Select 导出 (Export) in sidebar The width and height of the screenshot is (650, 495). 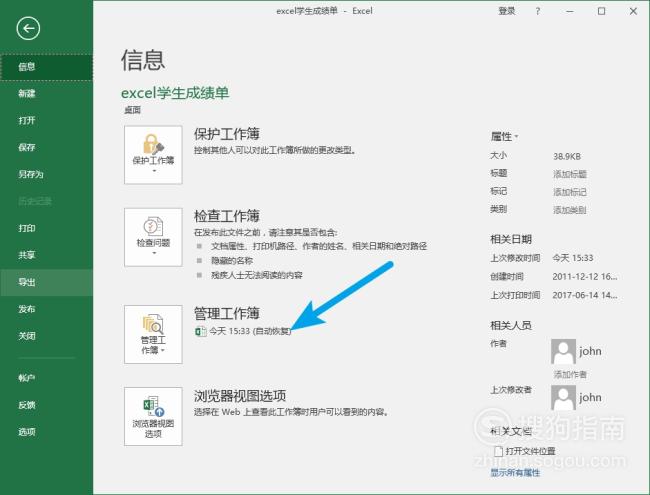point(46,282)
